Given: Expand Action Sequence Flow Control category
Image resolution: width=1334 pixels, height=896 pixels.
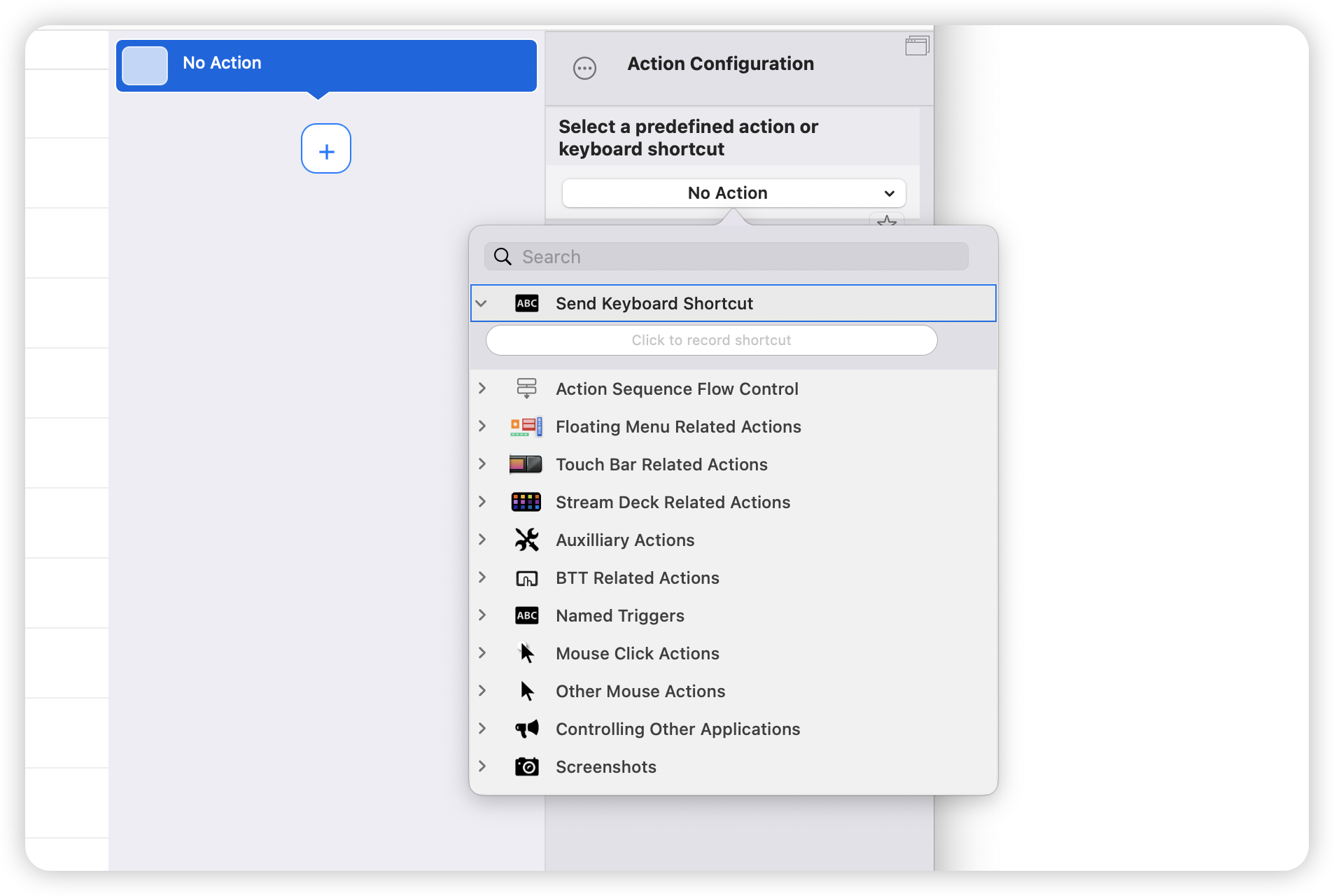Looking at the screenshot, I should coord(482,388).
